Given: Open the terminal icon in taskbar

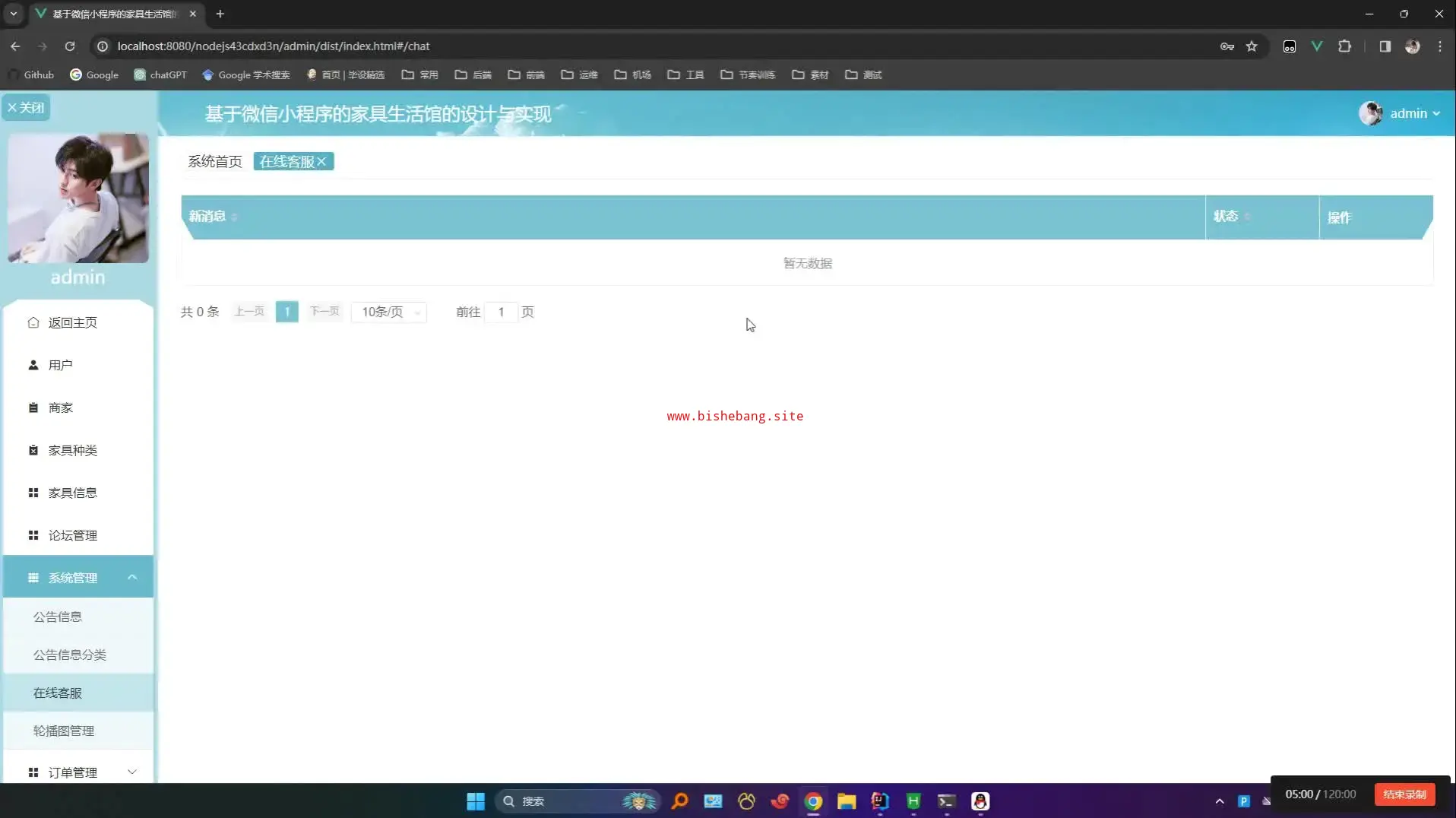Looking at the screenshot, I should [947, 801].
